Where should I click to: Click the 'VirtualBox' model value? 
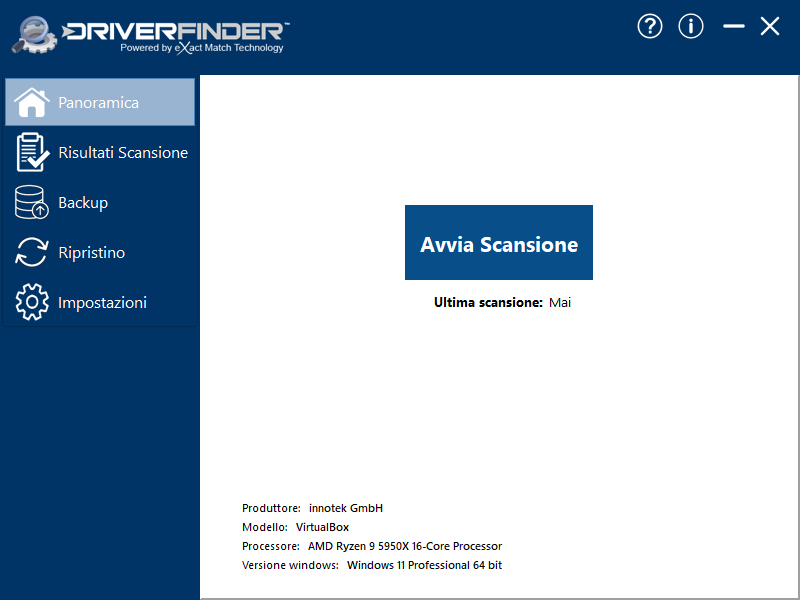point(322,527)
